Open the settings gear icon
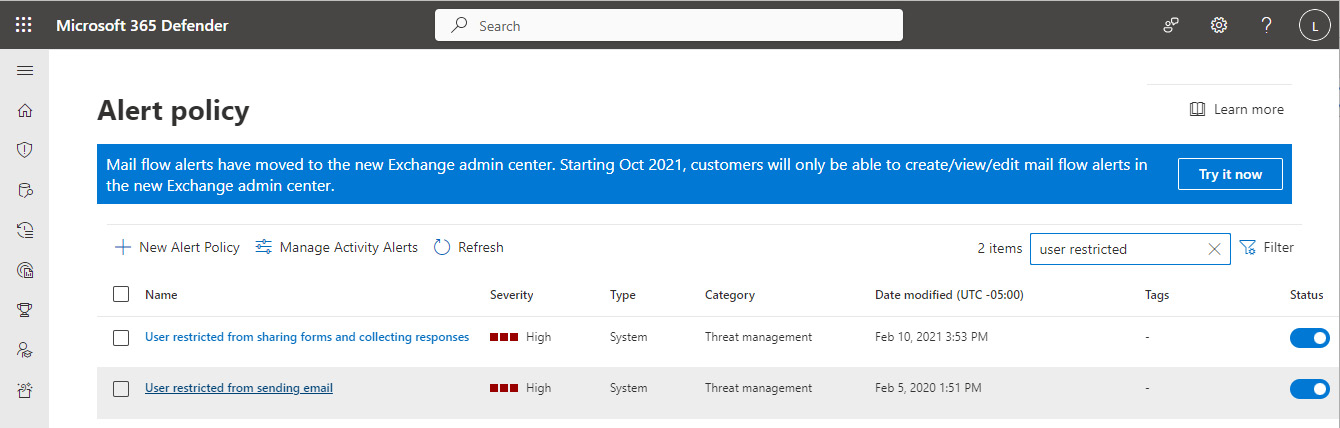 pyautogui.click(x=1218, y=25)
